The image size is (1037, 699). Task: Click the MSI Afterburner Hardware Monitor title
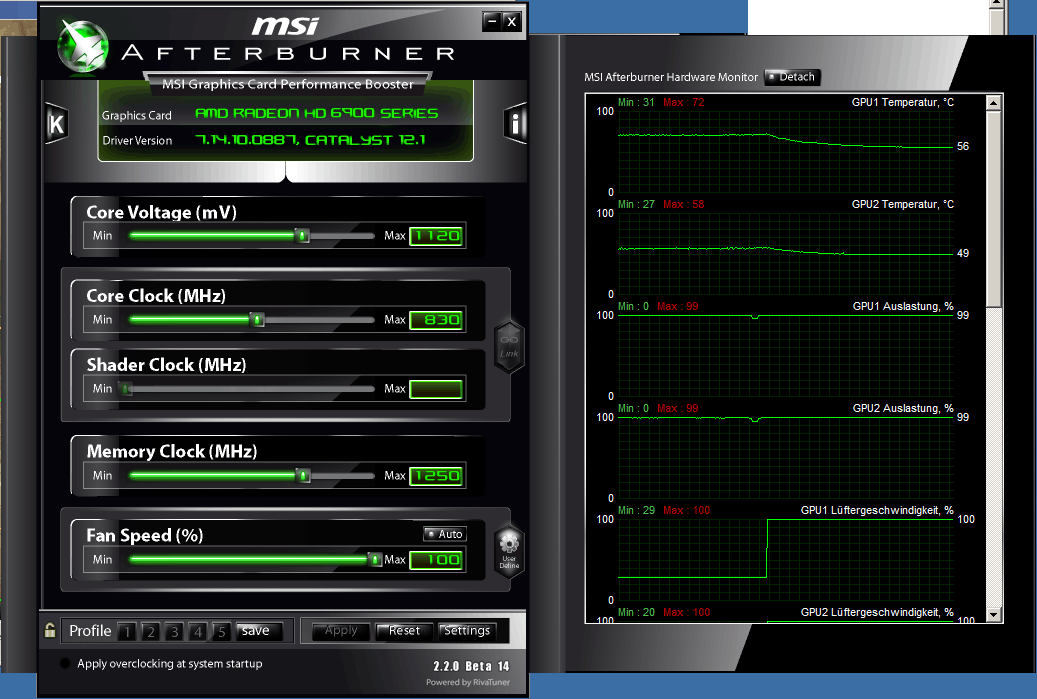coord(671,77)
